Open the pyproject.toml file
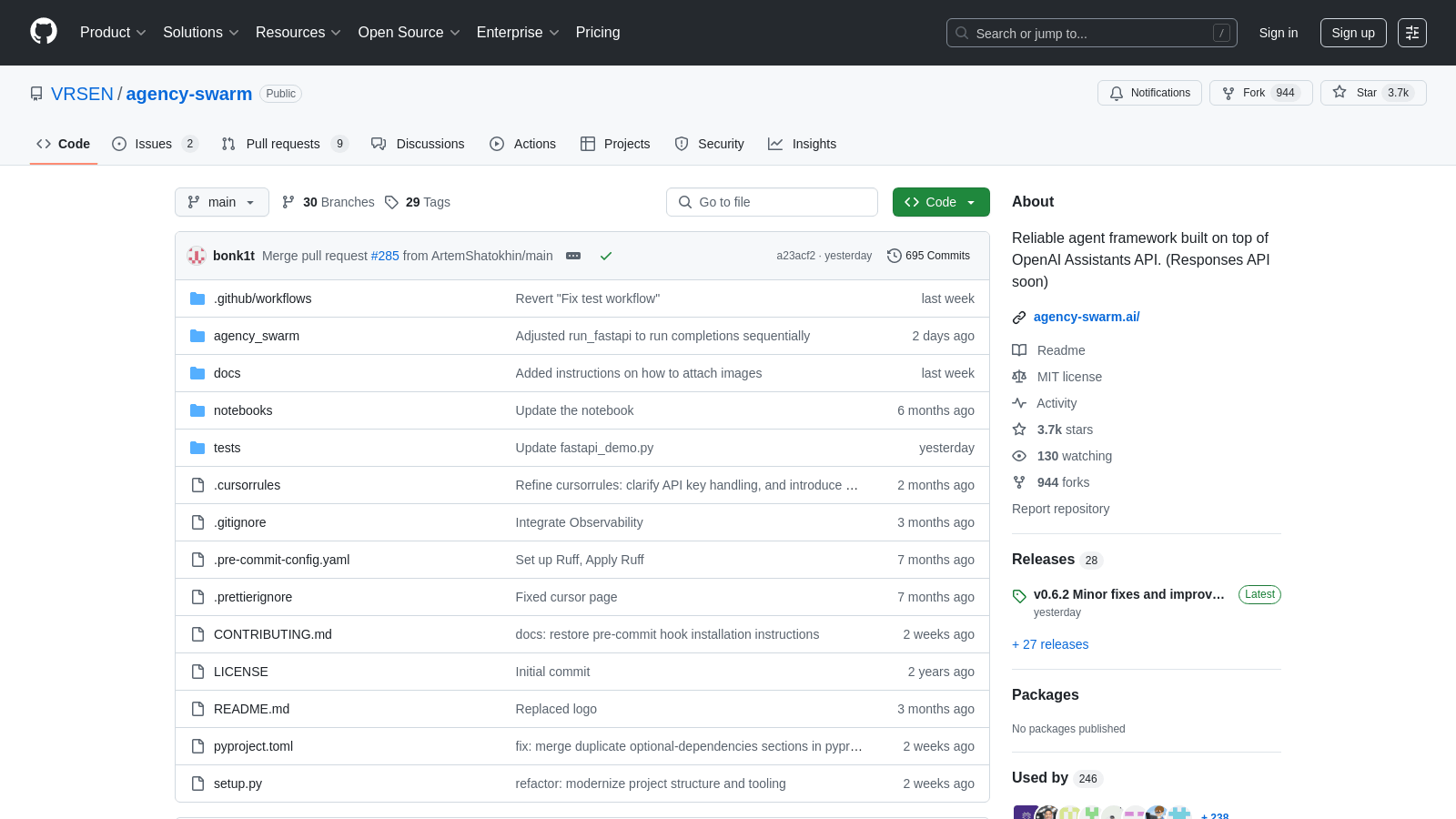The height and width of the screenshot is (819, 1456). click(253, 746)
